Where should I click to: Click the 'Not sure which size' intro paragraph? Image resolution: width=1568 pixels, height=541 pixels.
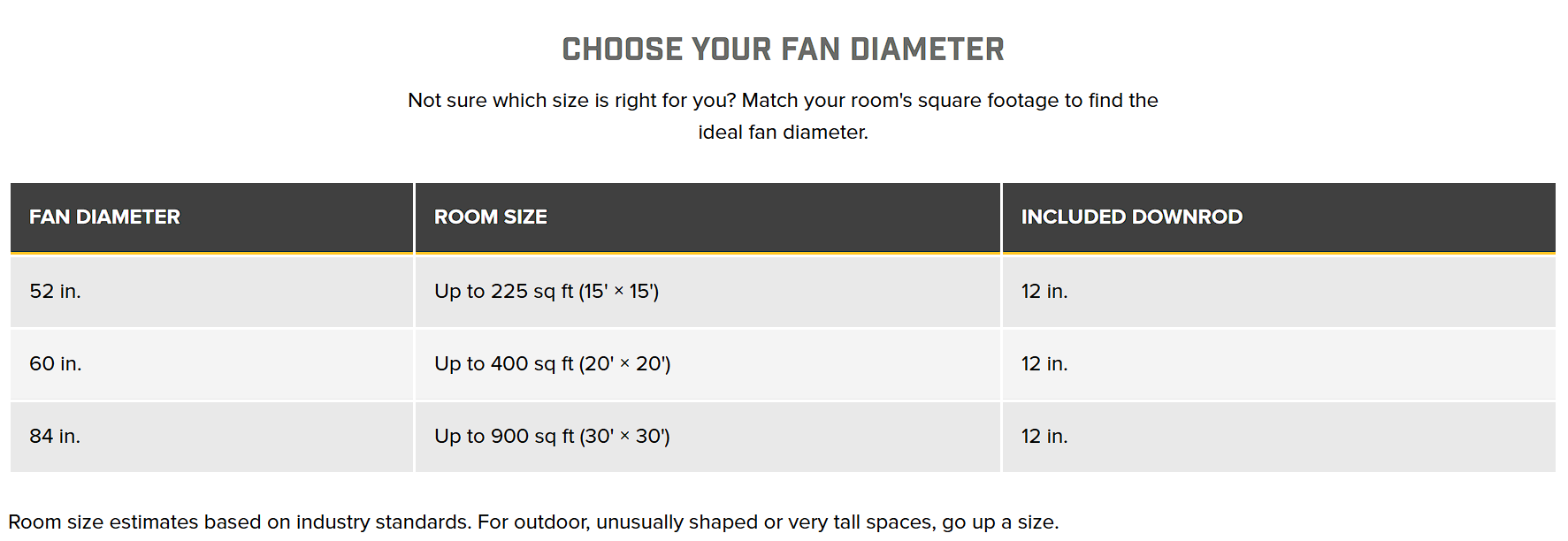783,116
